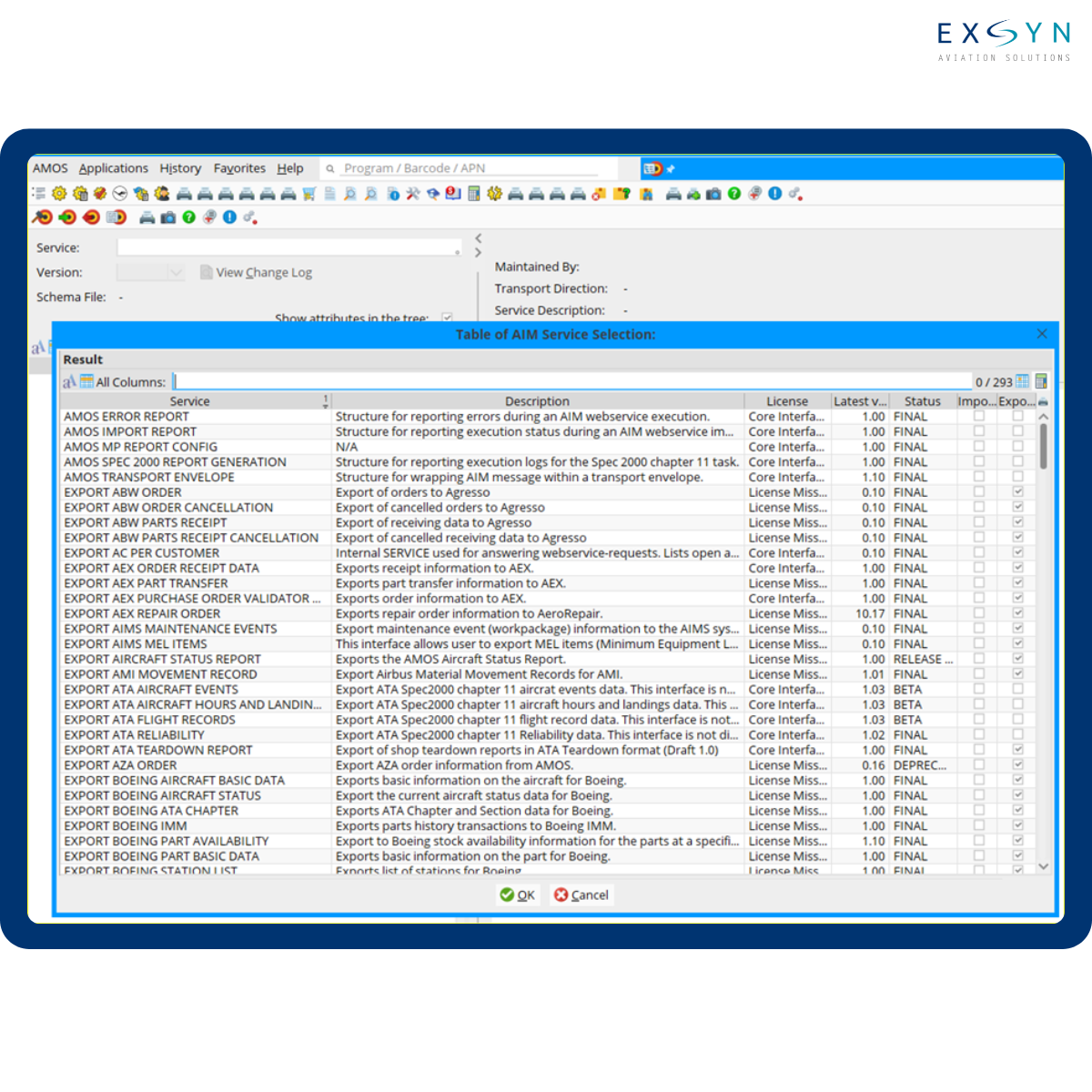Toggle Export checkbox for AMOS TRANSPORT ENVELOPE

click(x=1018, y=477)
